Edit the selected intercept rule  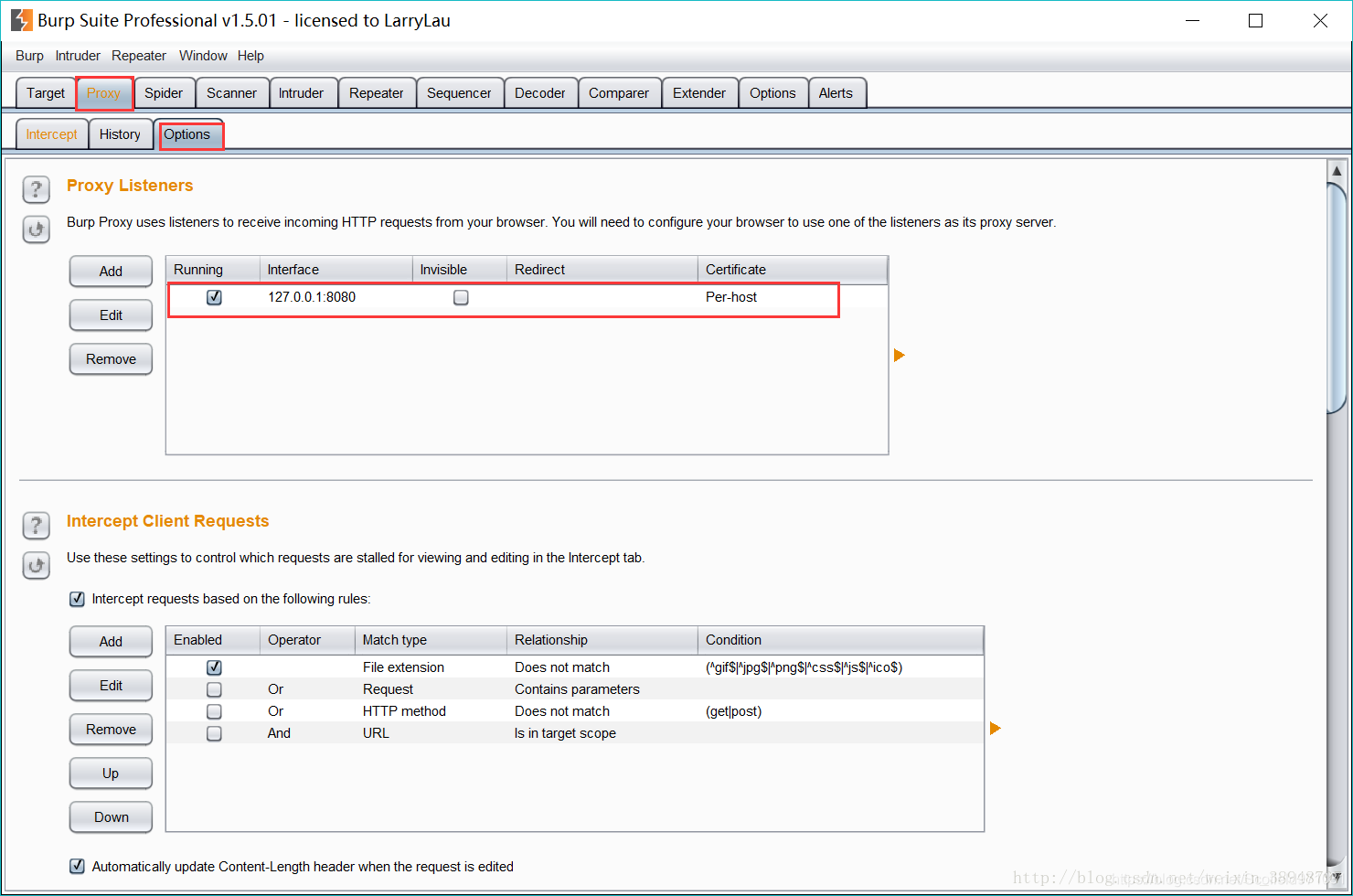point(111,686)
